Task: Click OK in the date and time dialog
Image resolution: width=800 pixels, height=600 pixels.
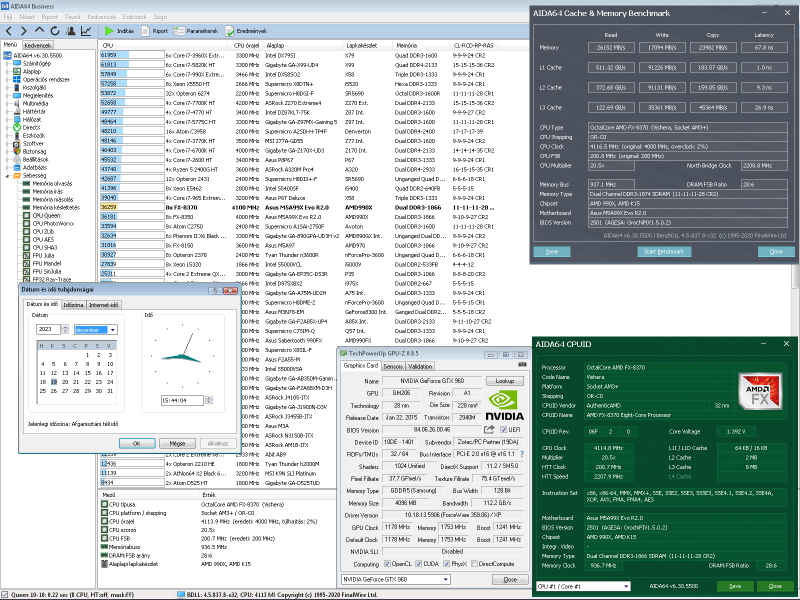Action: tap(137, 443)
